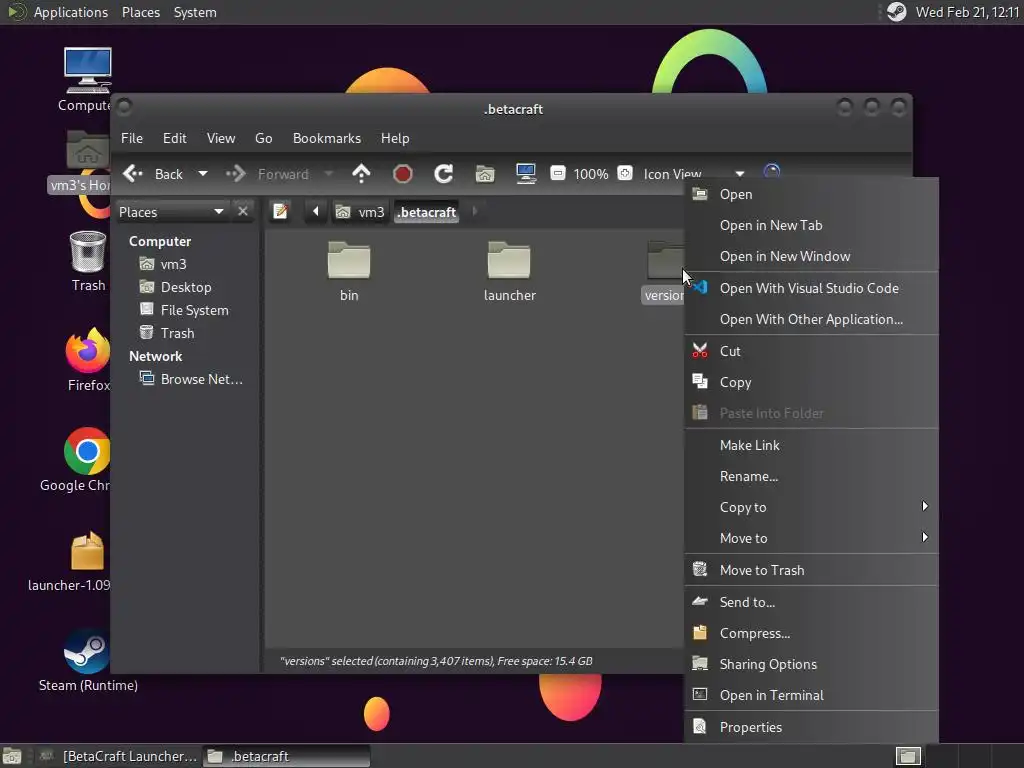This screenshot has height=768, width=1024.
Task: Choose Rename from the context menu
Action: pos(811,476)
